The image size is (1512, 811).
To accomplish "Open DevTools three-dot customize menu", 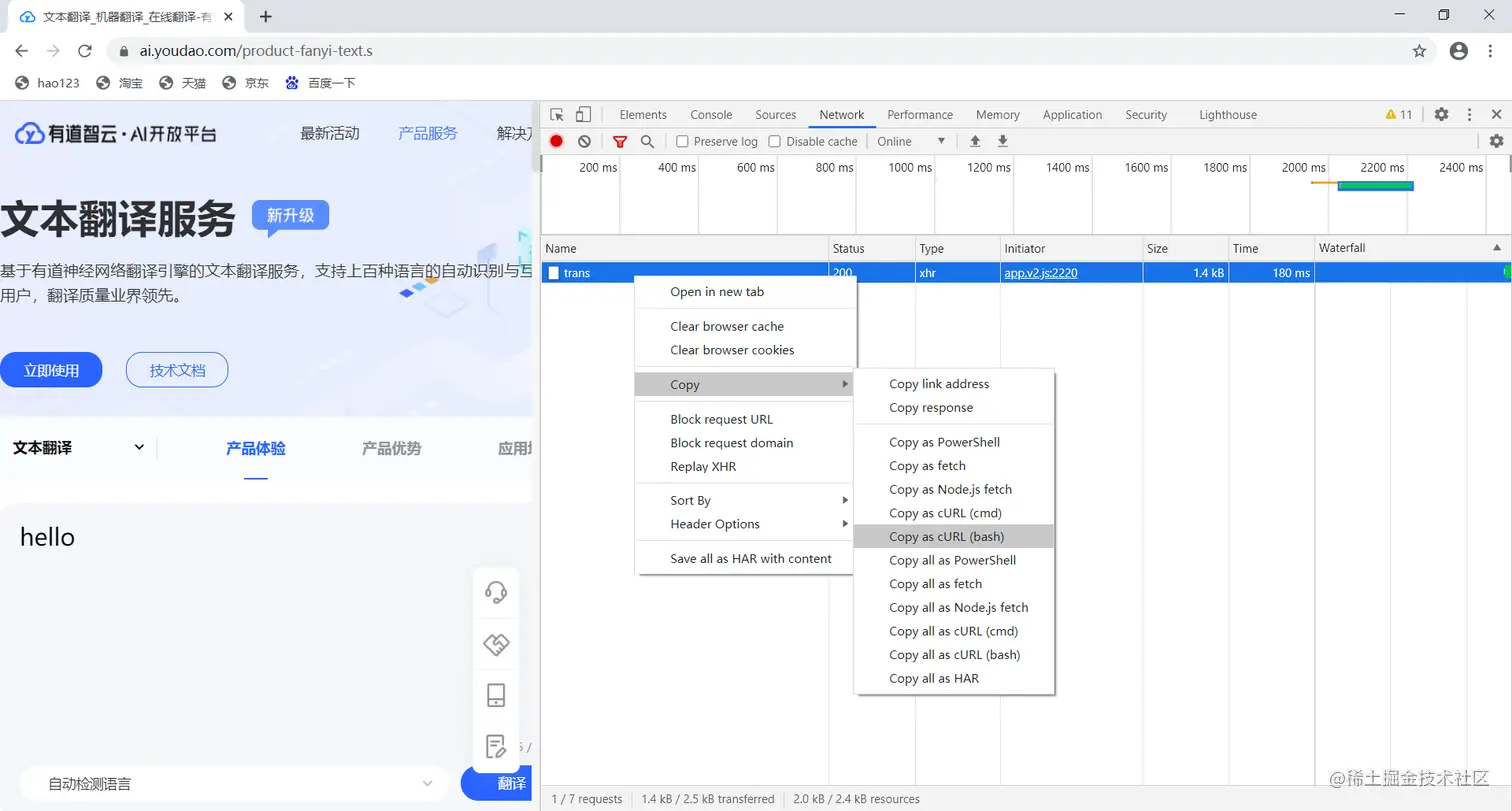I will pyautogui.click(x=1469, y=115).
